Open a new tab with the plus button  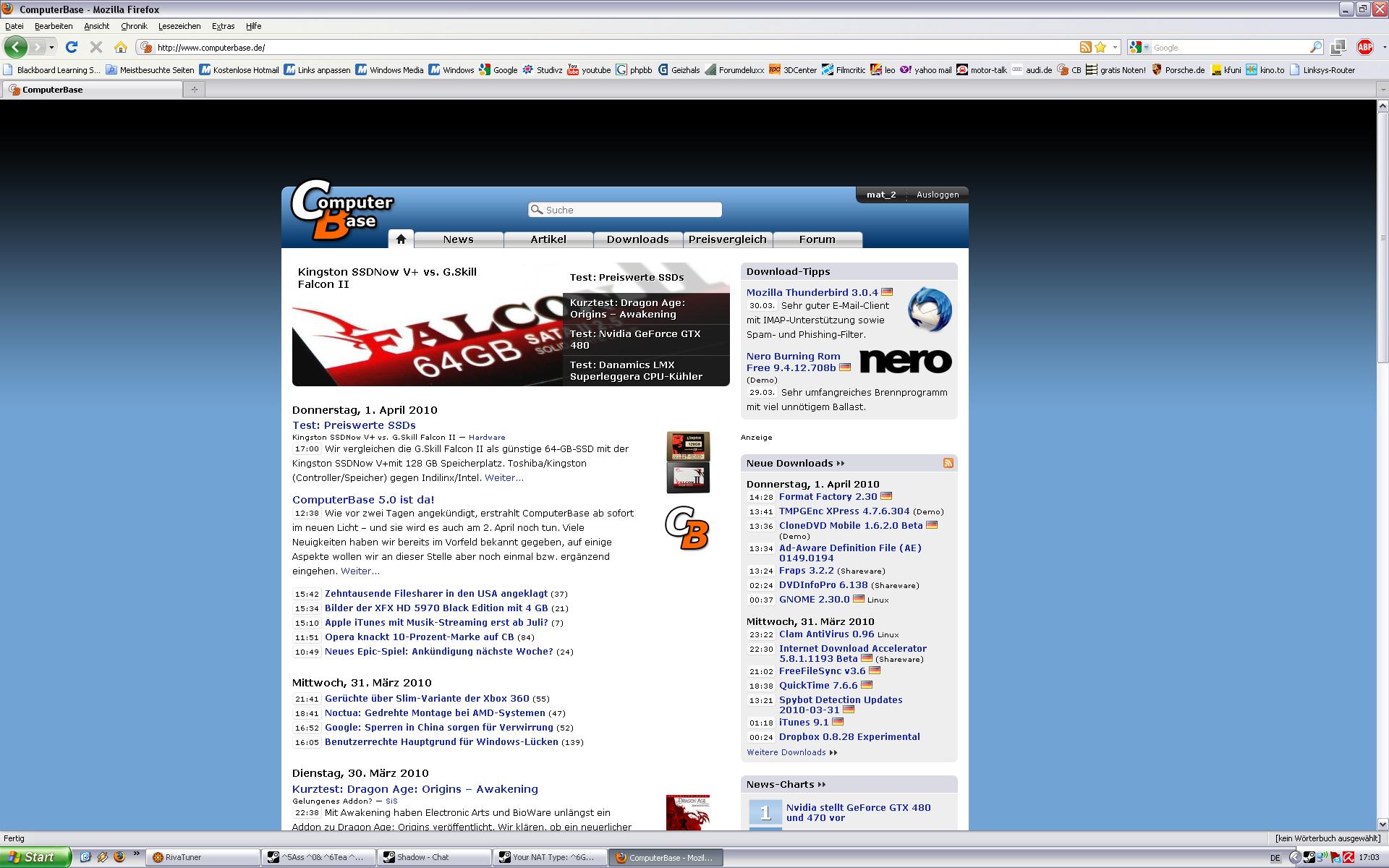tap(194, 90)
